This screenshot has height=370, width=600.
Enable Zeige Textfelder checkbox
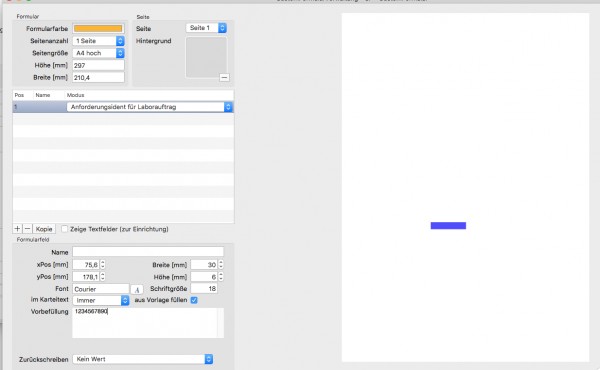pos(64,229)
